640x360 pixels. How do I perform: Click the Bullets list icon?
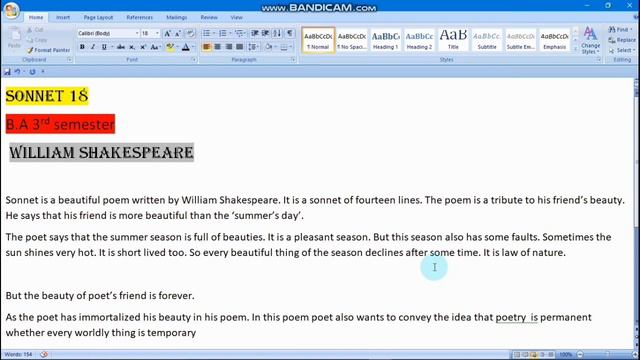pos(207,33)
